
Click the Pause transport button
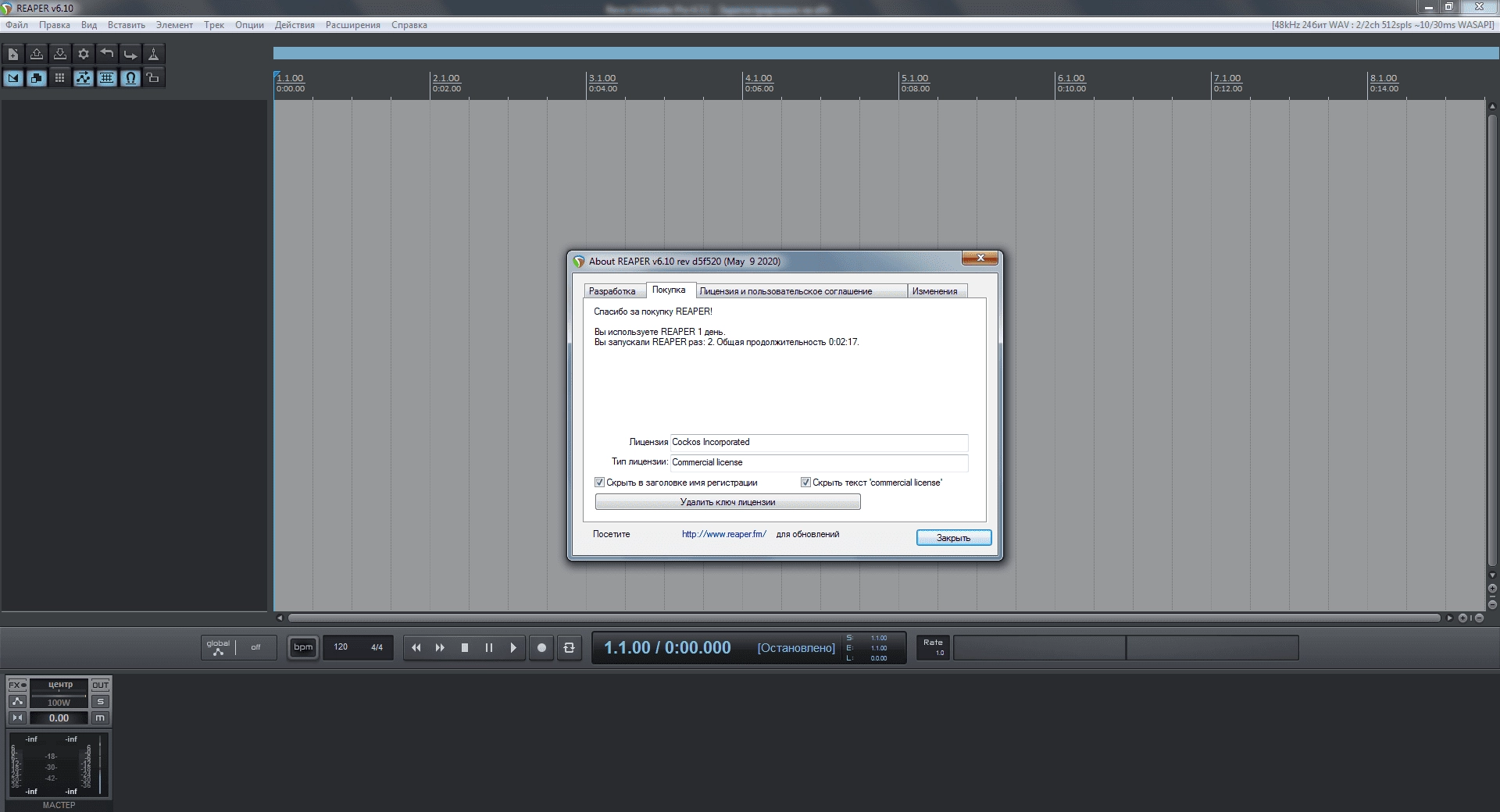[489, 648]
